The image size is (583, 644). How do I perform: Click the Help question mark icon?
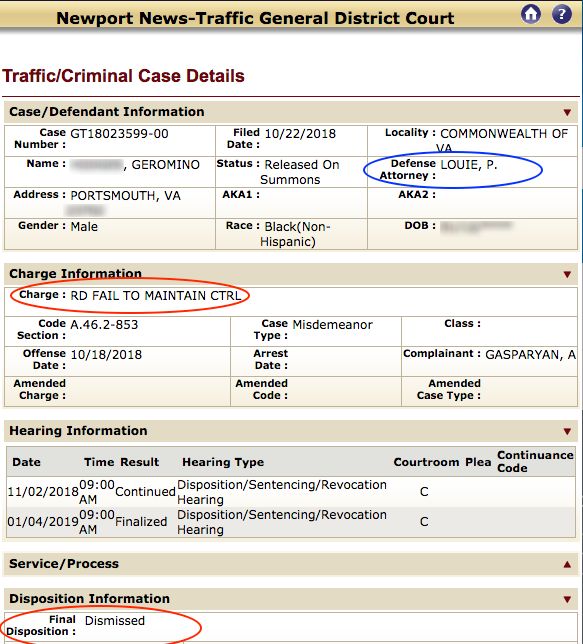(x=561, y=14)
